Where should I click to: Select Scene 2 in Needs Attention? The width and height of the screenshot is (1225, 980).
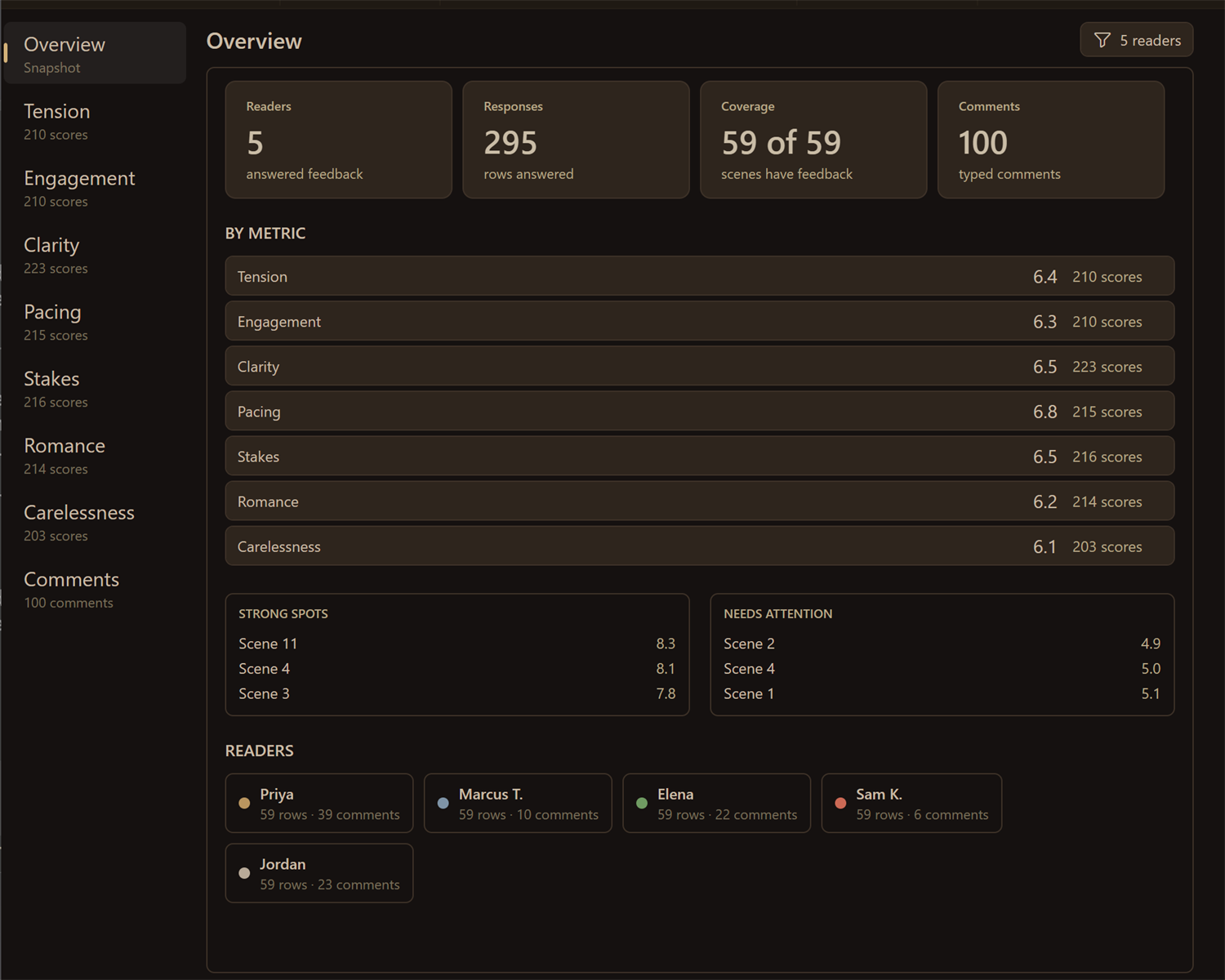click(942, 644)
